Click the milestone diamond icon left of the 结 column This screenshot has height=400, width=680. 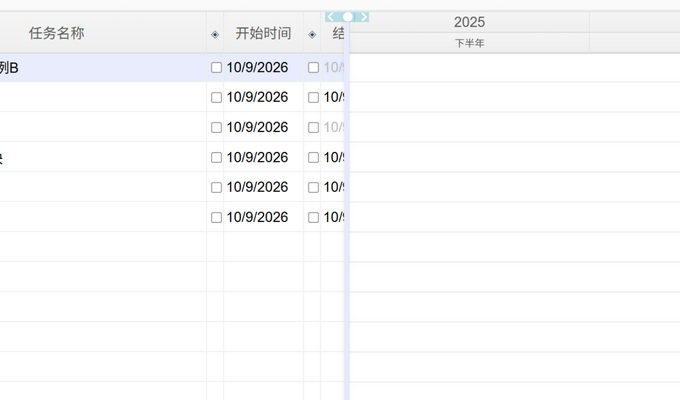(312, 34)
